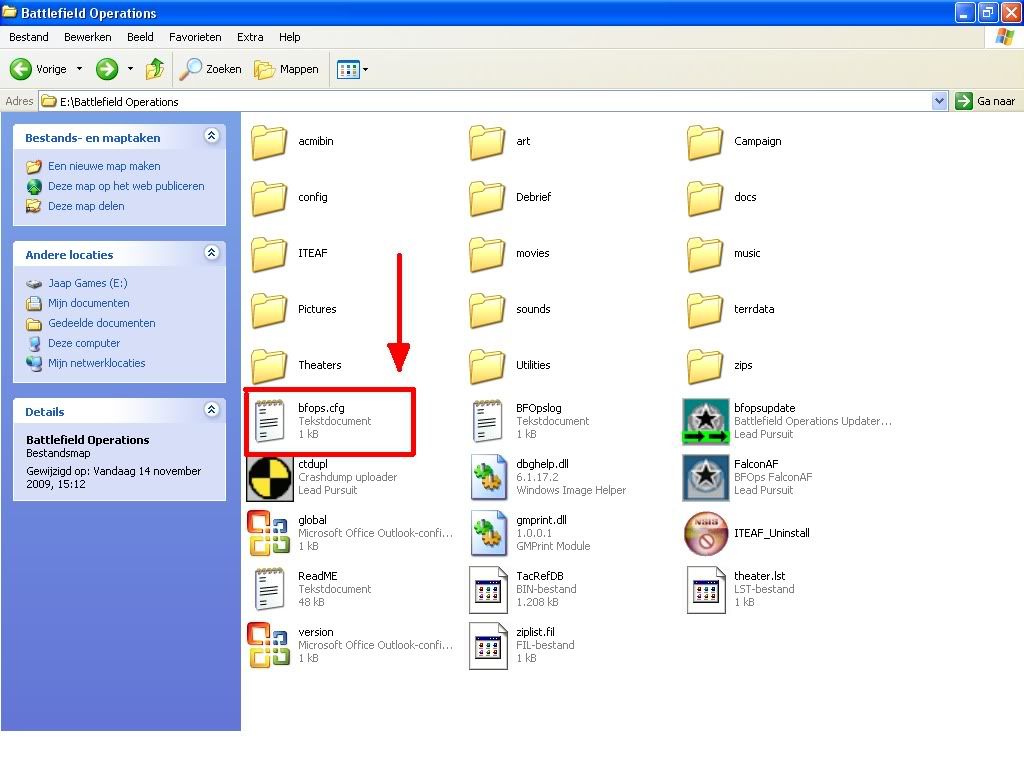The image size is (1024, 768).
Task: Open the Bewerken menu
Action: 88,37
